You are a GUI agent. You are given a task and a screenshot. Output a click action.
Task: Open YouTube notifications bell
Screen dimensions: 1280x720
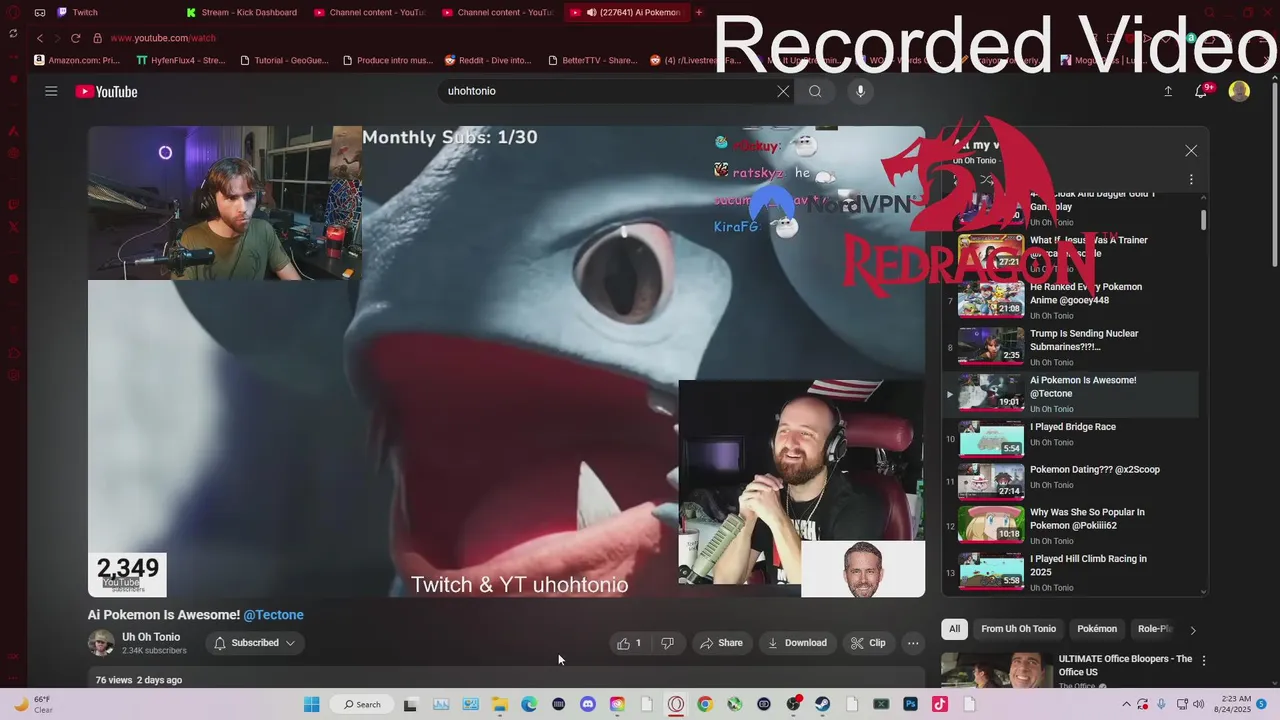coord(1201,91)
